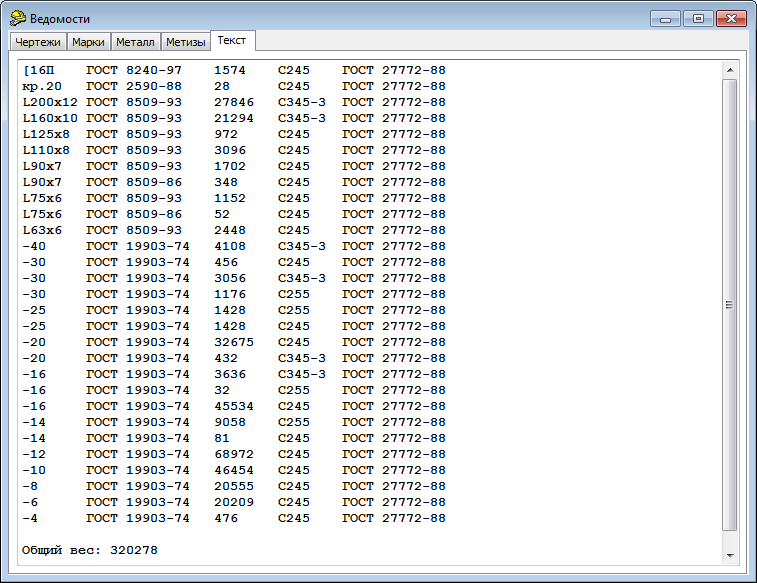Click 'ГОСТ 8509-86' in the 348 row
This screenshot has width=757, height=583.
[134, 182]
